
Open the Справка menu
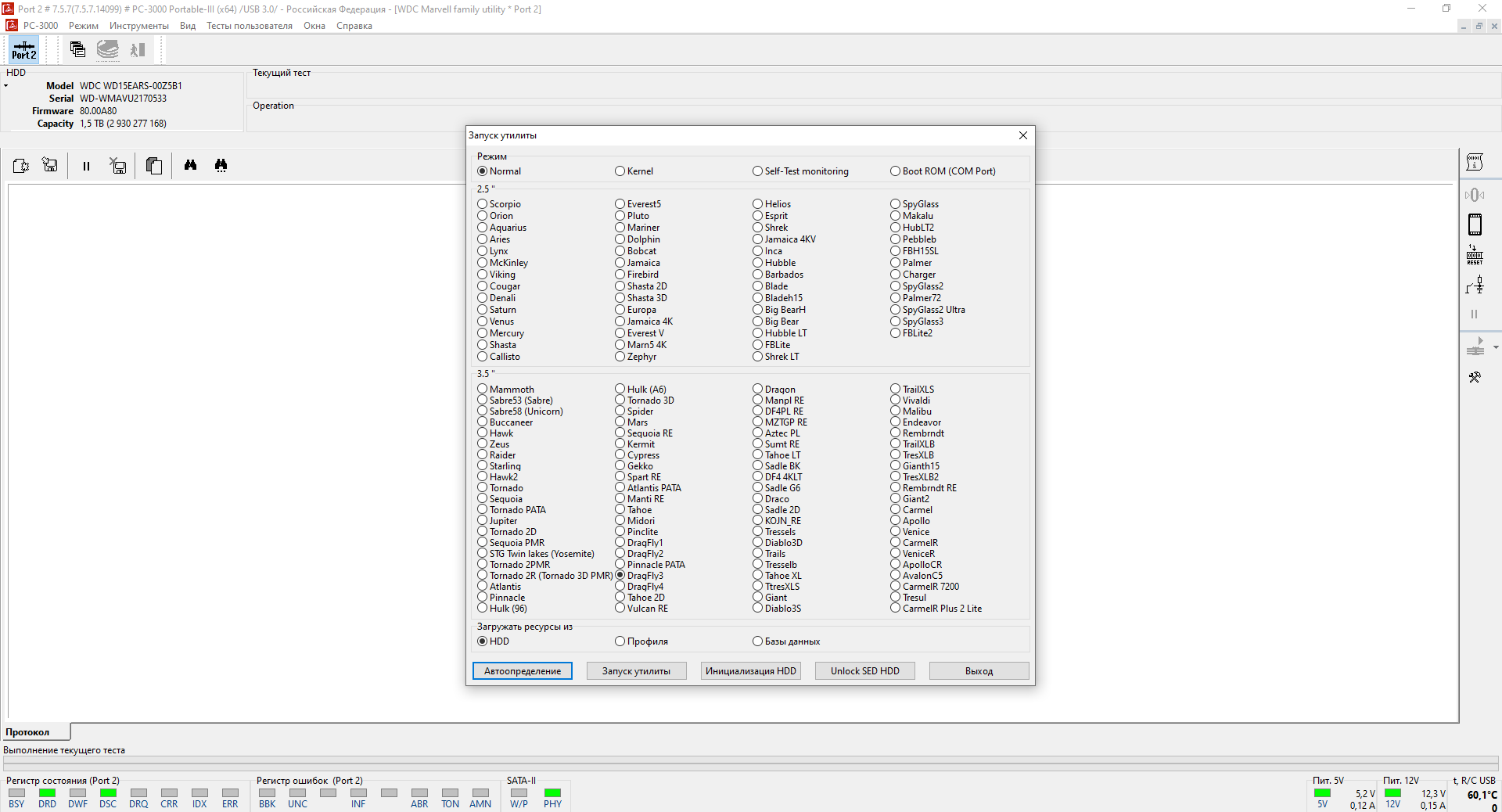[354, 26]
